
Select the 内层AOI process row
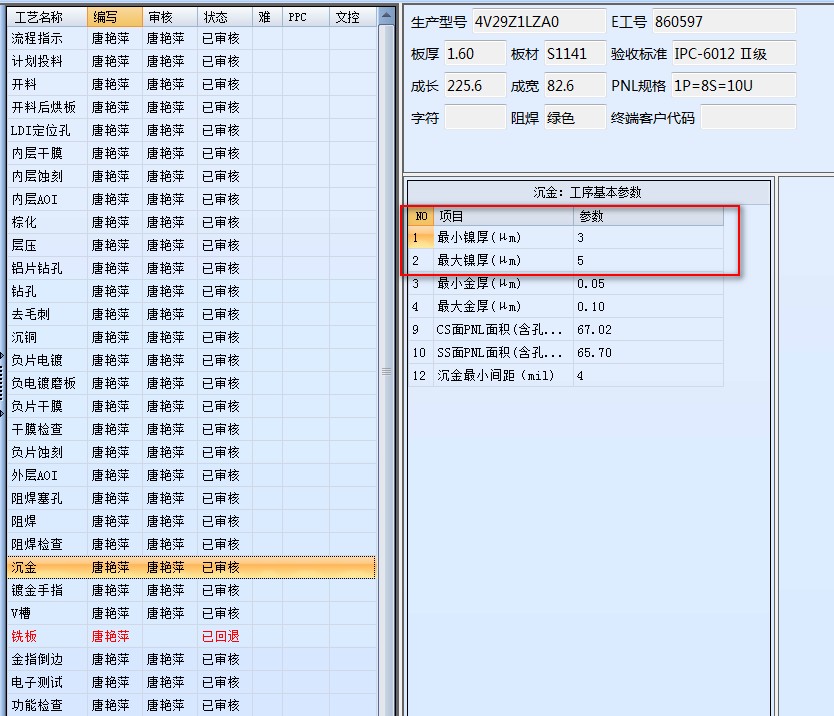pos(192,199)
